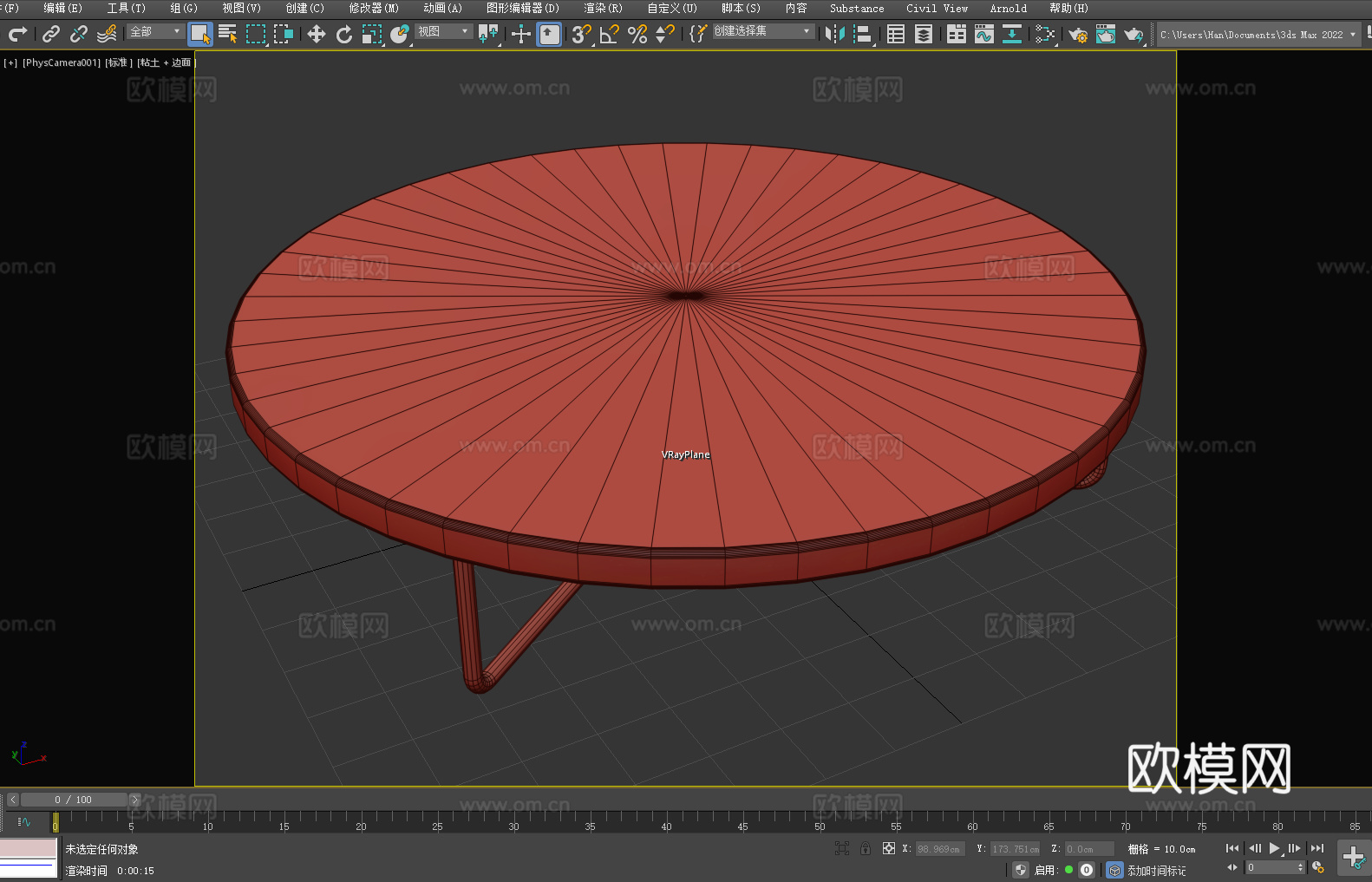The width and height of the screenshot is (1372, 882).
Task: Click the X coordinate field 98.969cm
Action: click(x=939, y=849)
